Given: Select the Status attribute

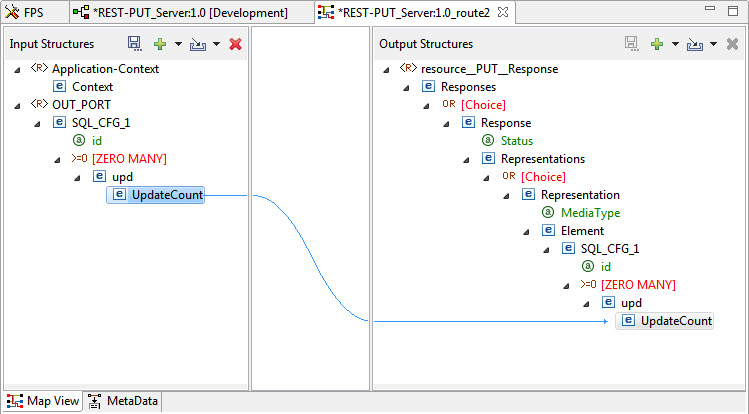Looking at the screenshot, I should (517, 141).
